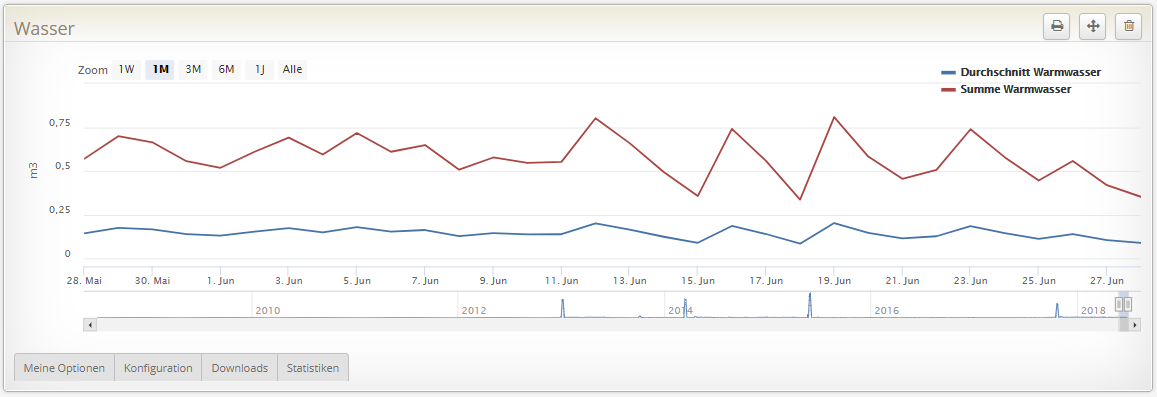Click the 28. Mai axis label

[x=83, y=280]
